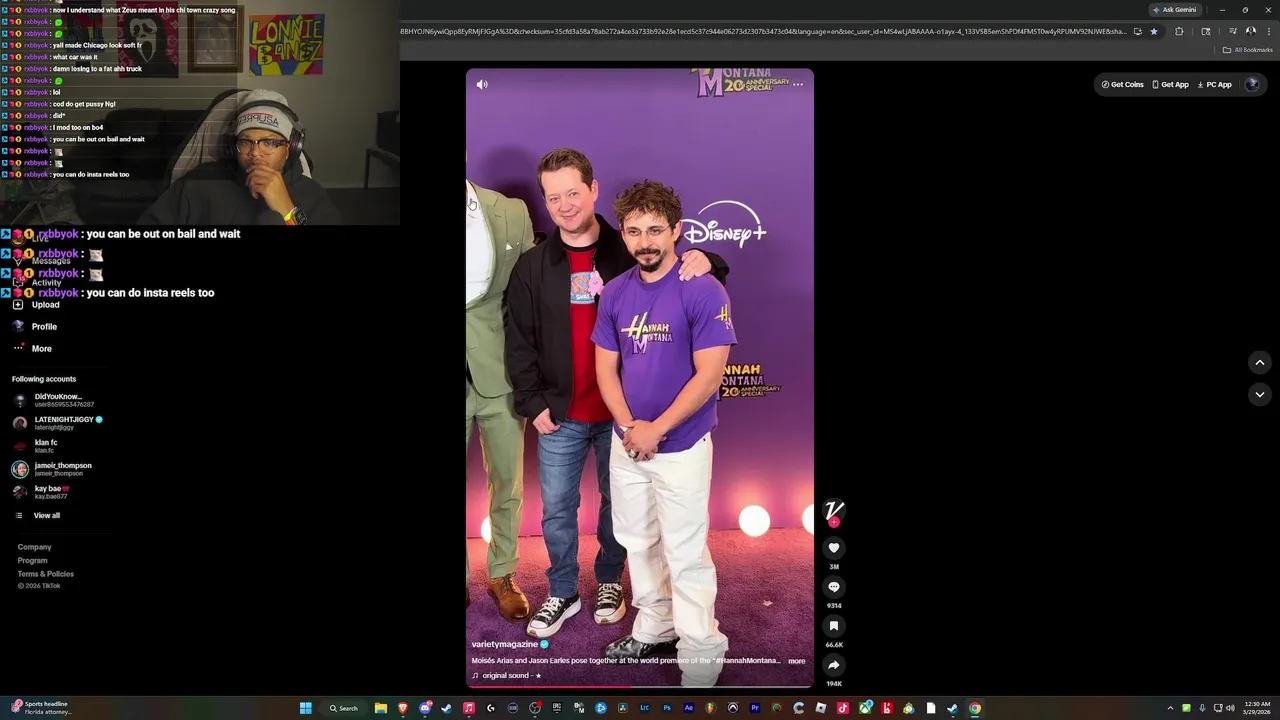Open the original sound music link
This screenshot has width=1280, height=720.
coord(507,676)
